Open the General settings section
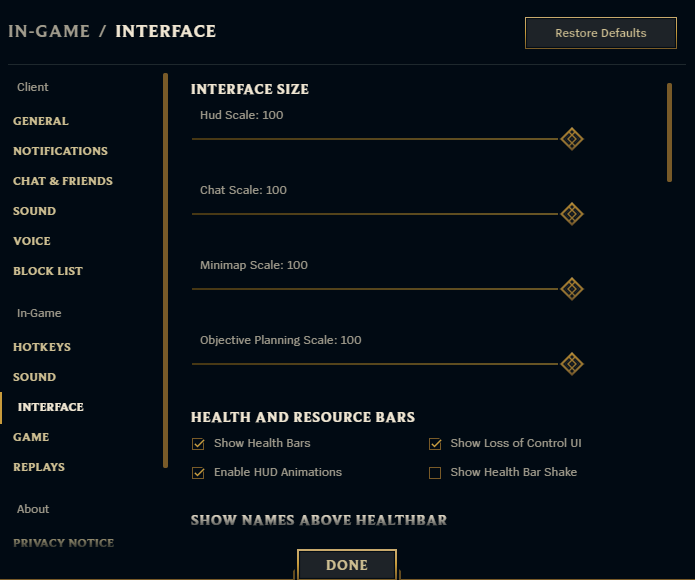The image size is (695, 580). coord(41,121)
